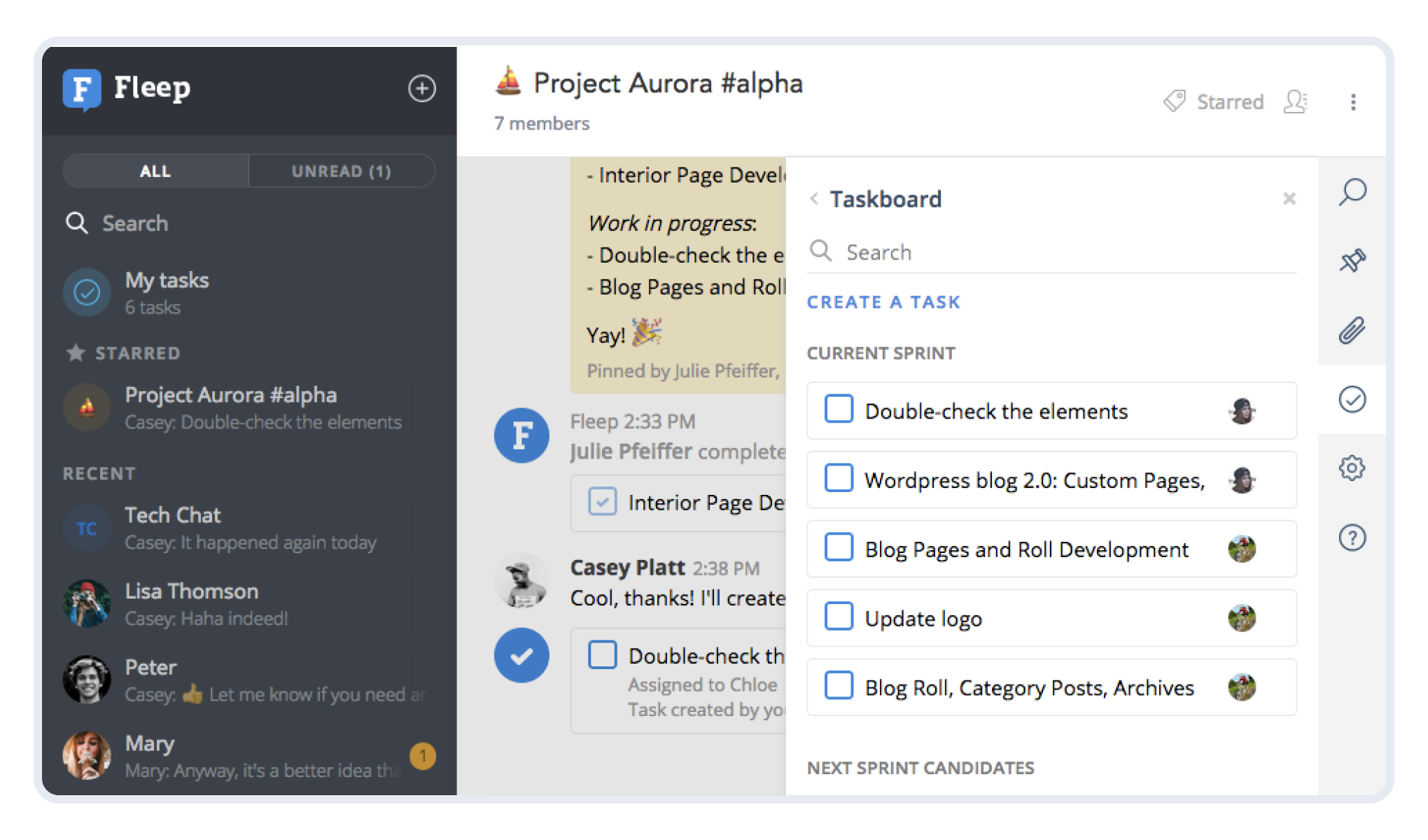Start a new conversation with the plus icon
Viewport: 1428px width, 840px height.
point(421,89)
